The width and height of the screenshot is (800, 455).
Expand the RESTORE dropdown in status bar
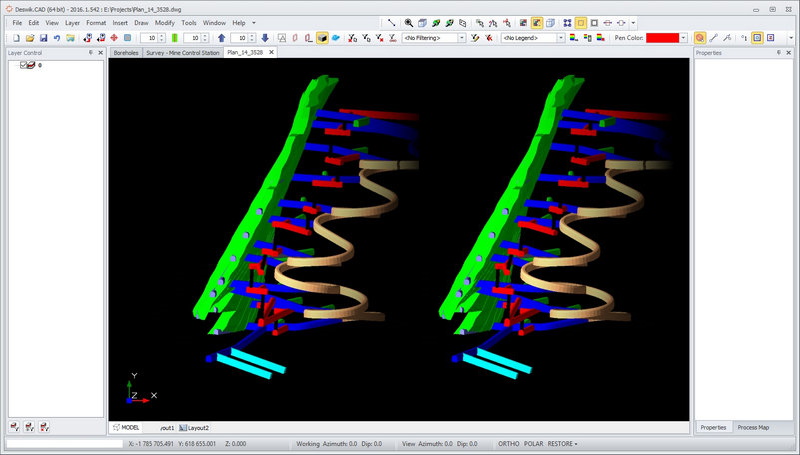click(563, 443)
